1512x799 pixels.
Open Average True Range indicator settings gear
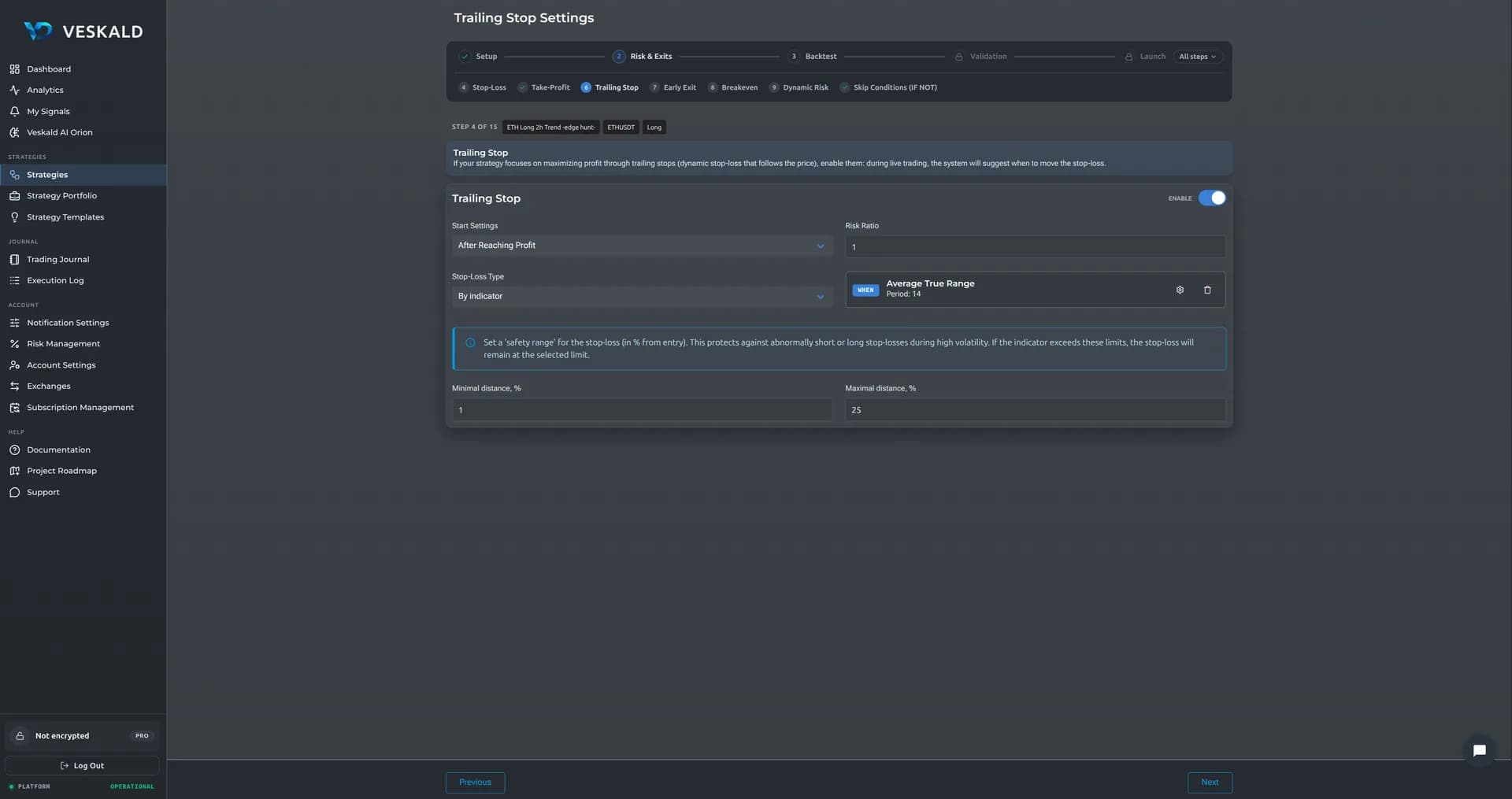1180,290
